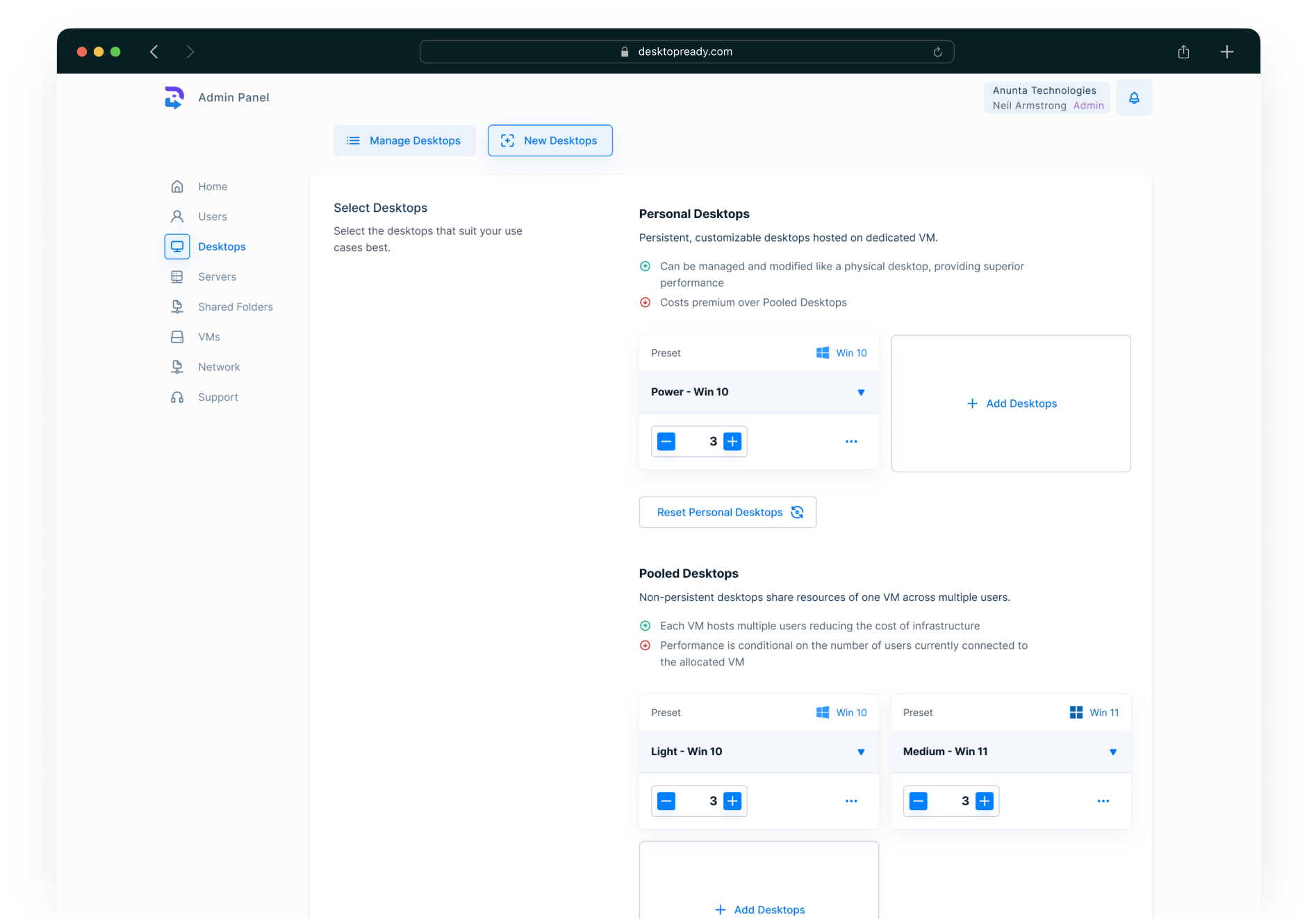Go to Servers in the sidebar
Screen dimensions: 1316x919
click(x=217, y=276)
